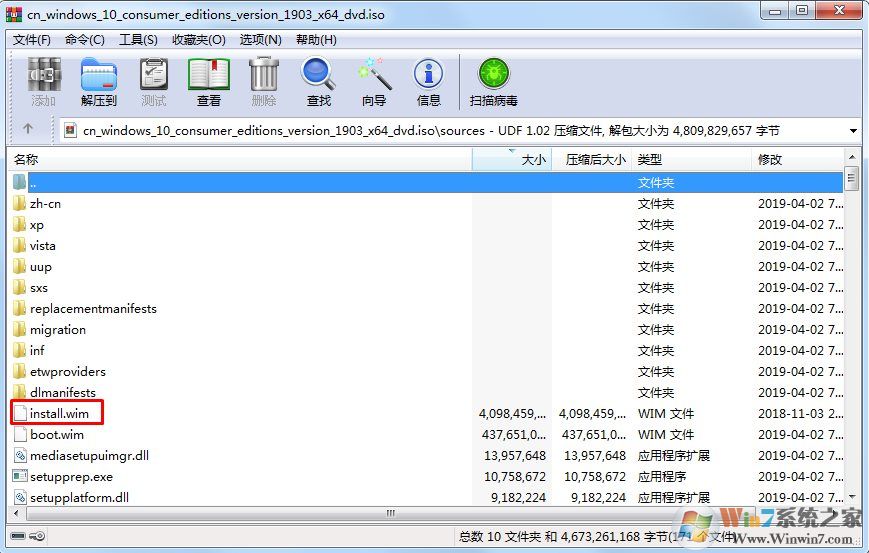Open the 帮助(H) menu
The width and height of the screenshot is (869, 553).
coord(316,40)
